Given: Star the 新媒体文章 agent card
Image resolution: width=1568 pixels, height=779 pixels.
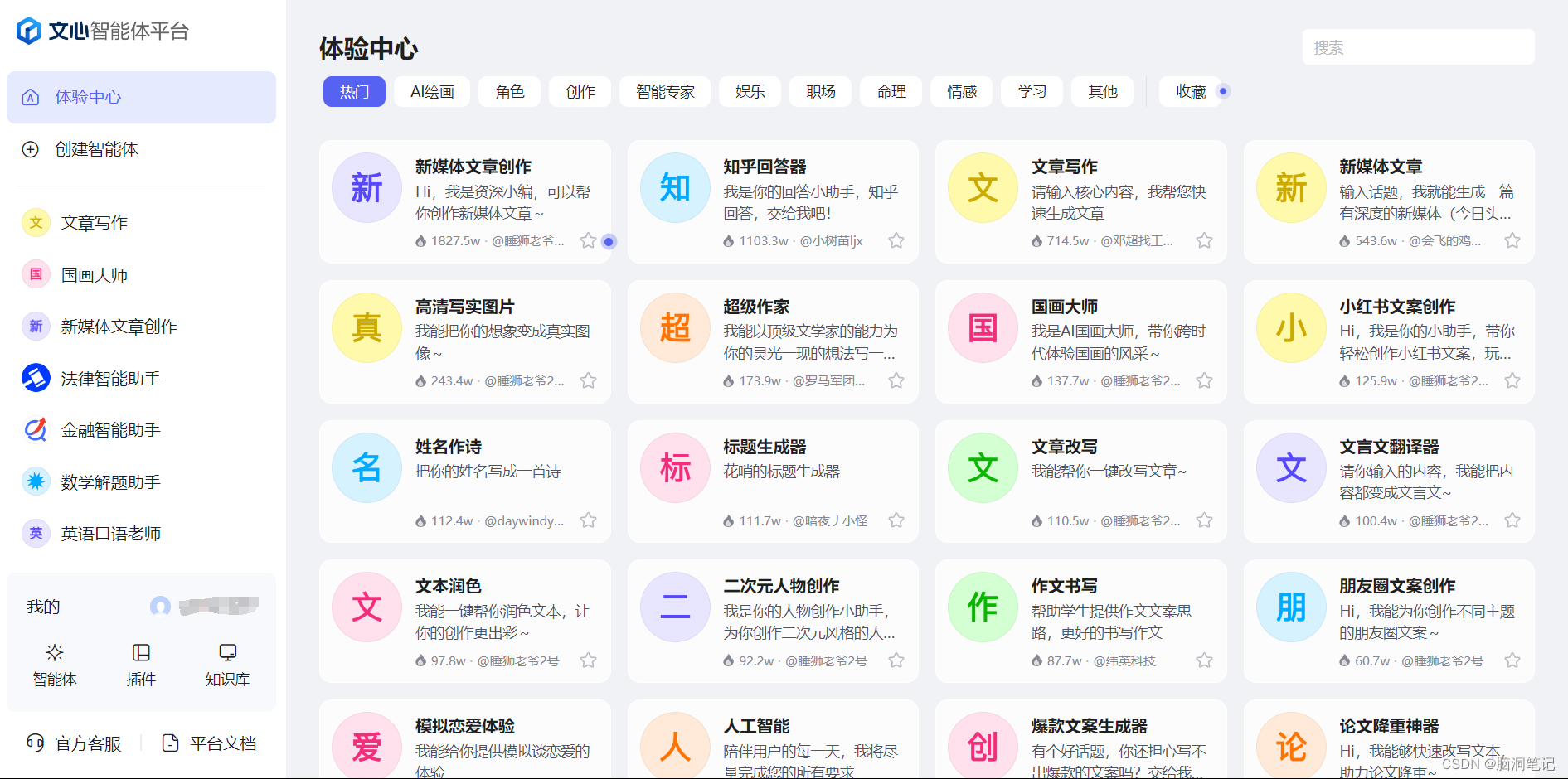Looking at the screenshot, I should (1512, 240).
